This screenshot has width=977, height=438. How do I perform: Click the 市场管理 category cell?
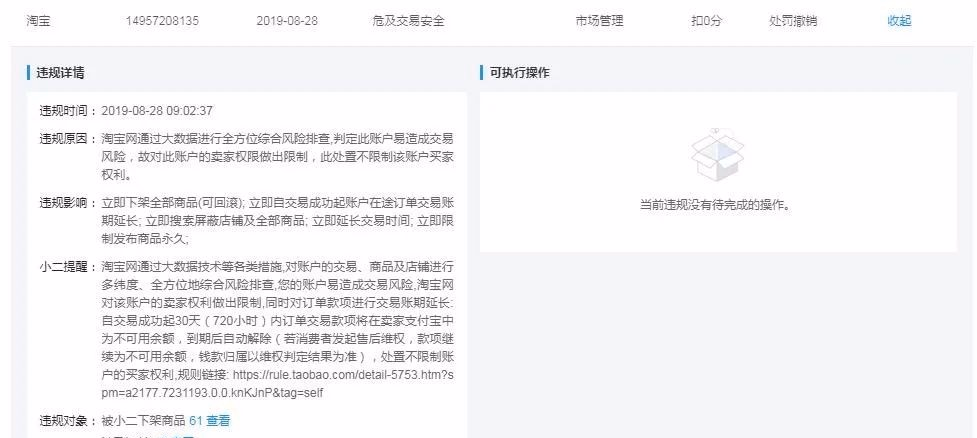599,21
